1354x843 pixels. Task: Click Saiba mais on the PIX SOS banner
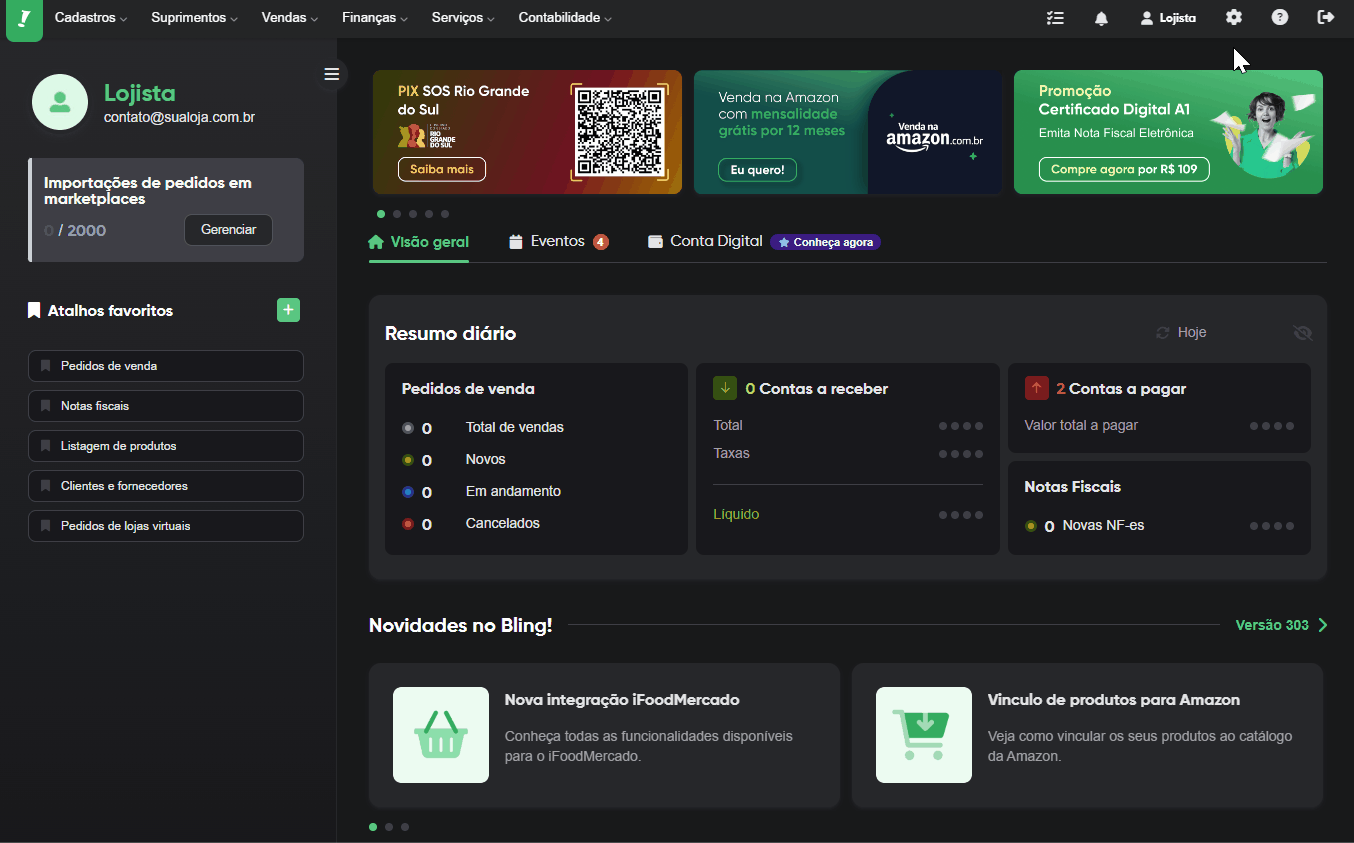tap(442, 169)
